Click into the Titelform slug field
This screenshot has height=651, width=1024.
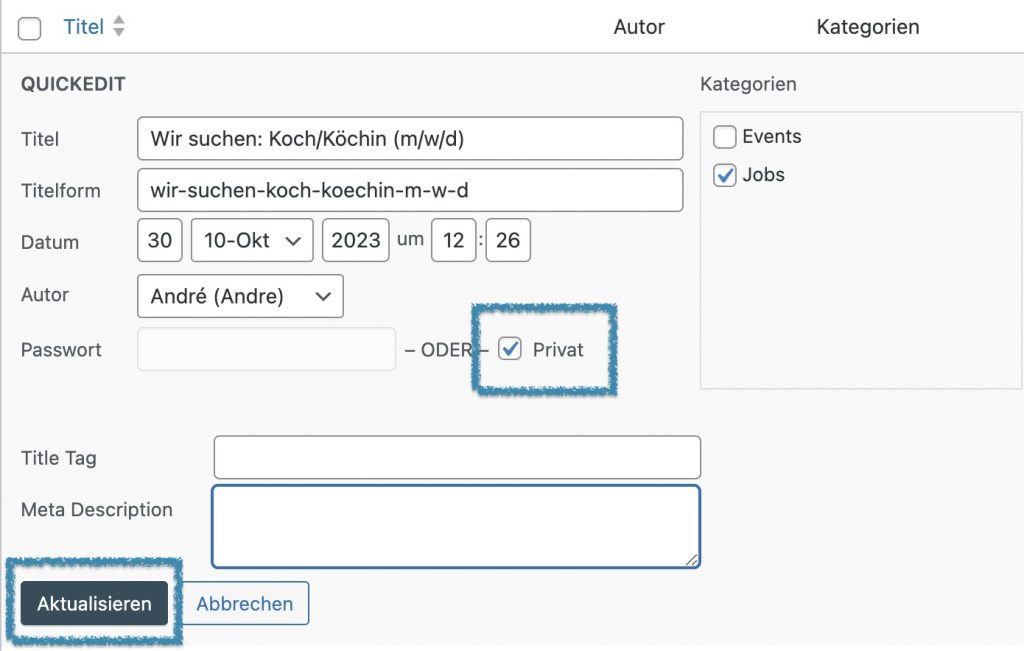pos(410,190)
